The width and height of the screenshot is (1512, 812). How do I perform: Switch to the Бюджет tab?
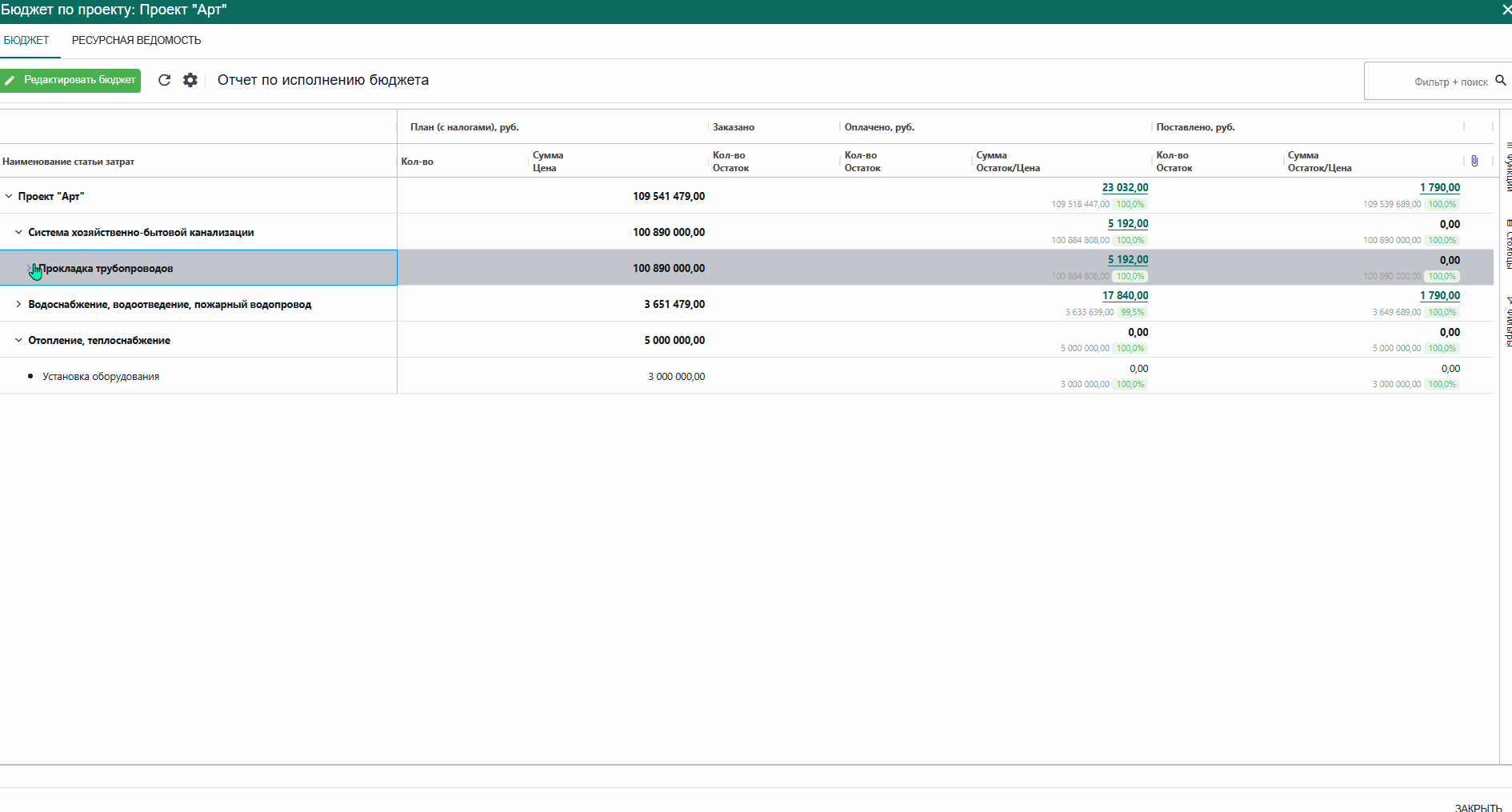coord(26,41)
